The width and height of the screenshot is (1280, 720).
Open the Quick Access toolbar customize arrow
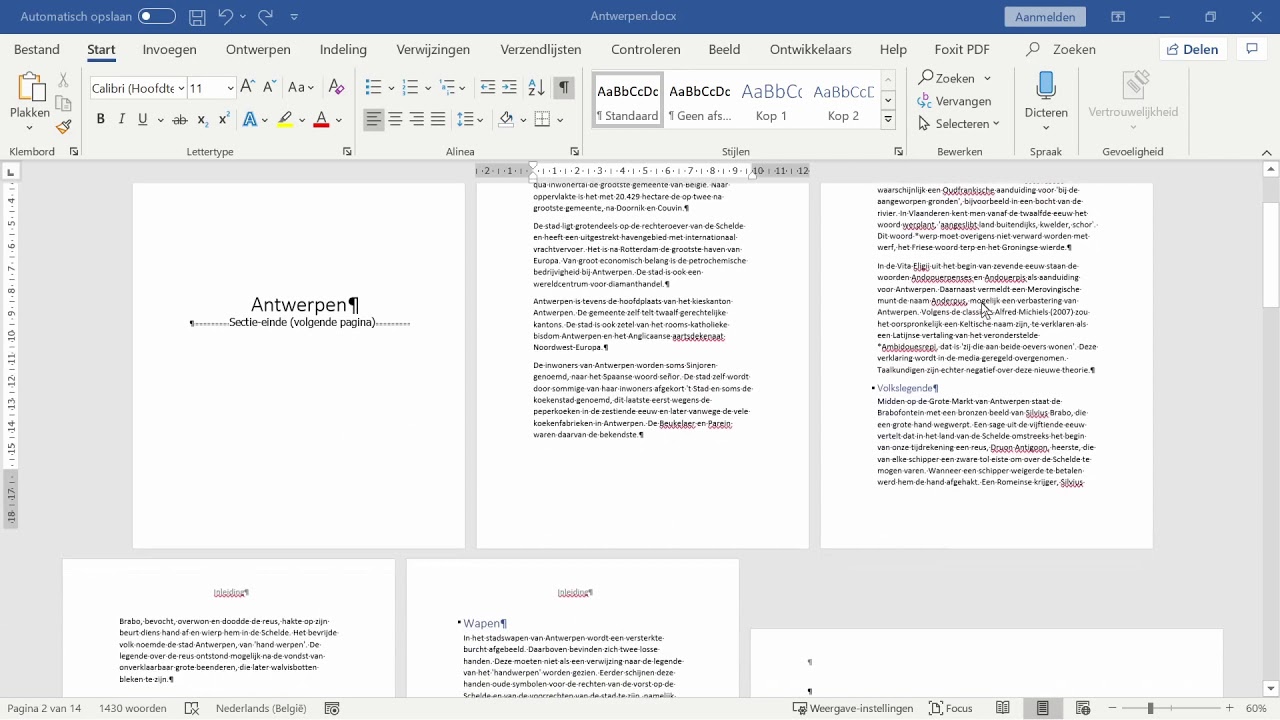294,17
